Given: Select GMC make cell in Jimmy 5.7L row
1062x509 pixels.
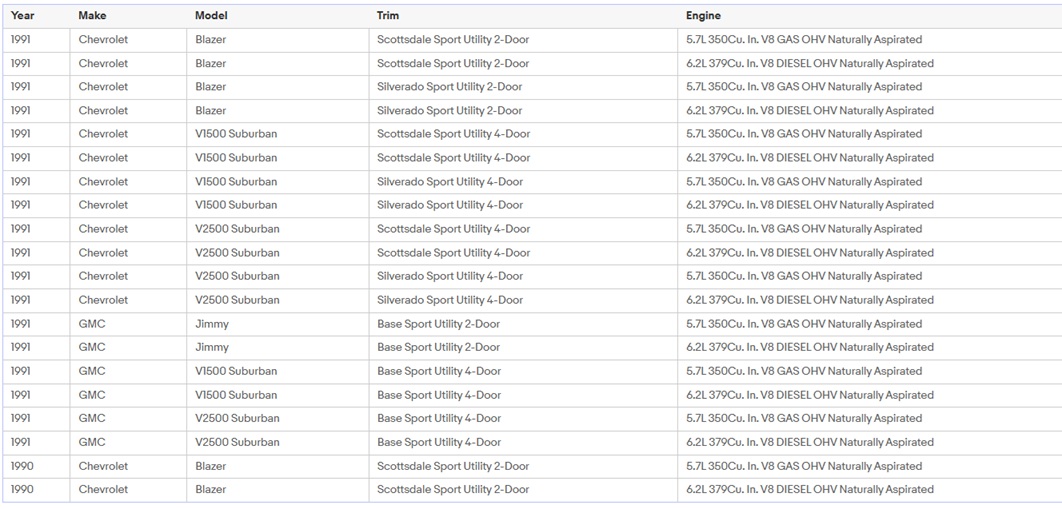Looking at the screenshot, I should tap(92, 324).
